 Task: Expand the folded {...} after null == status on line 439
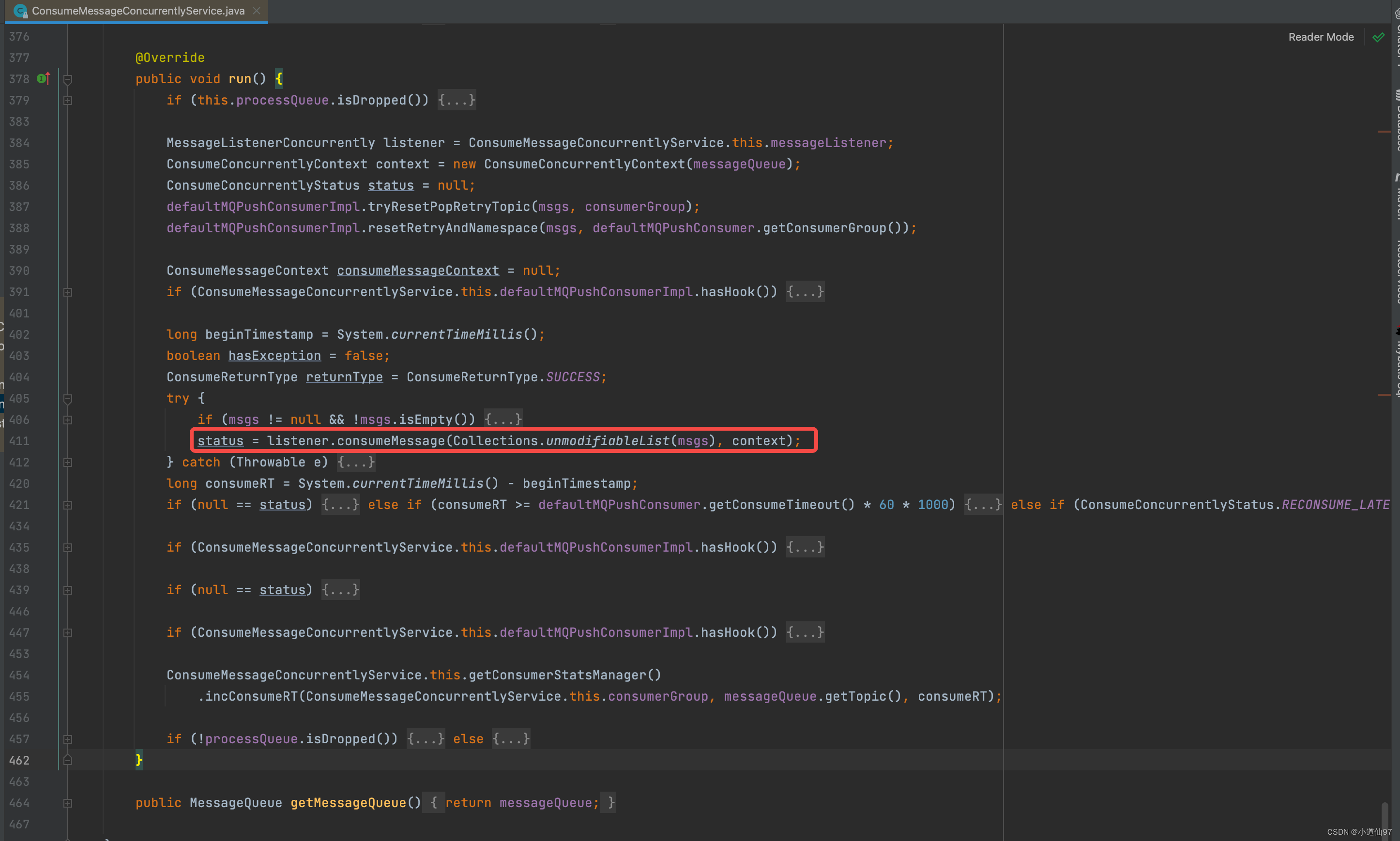coord(340,589)
